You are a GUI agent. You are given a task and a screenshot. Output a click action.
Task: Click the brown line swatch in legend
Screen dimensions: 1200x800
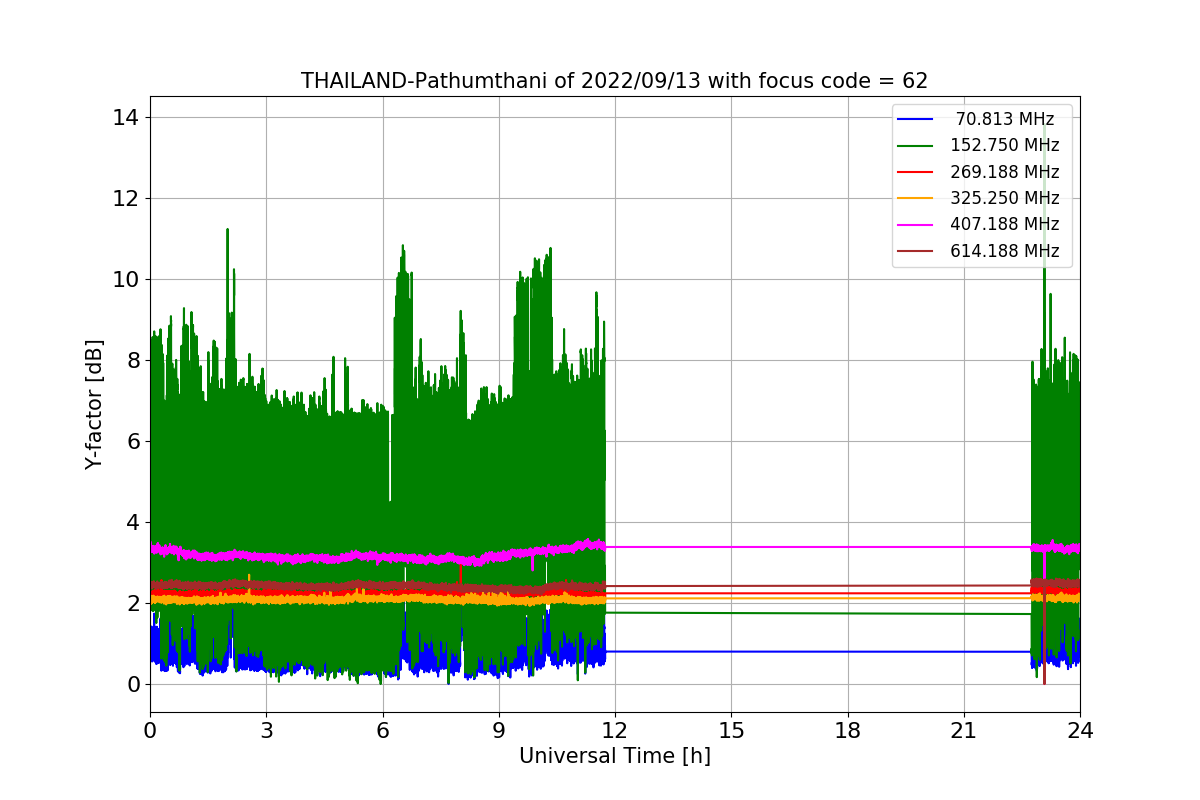(916, 251)
